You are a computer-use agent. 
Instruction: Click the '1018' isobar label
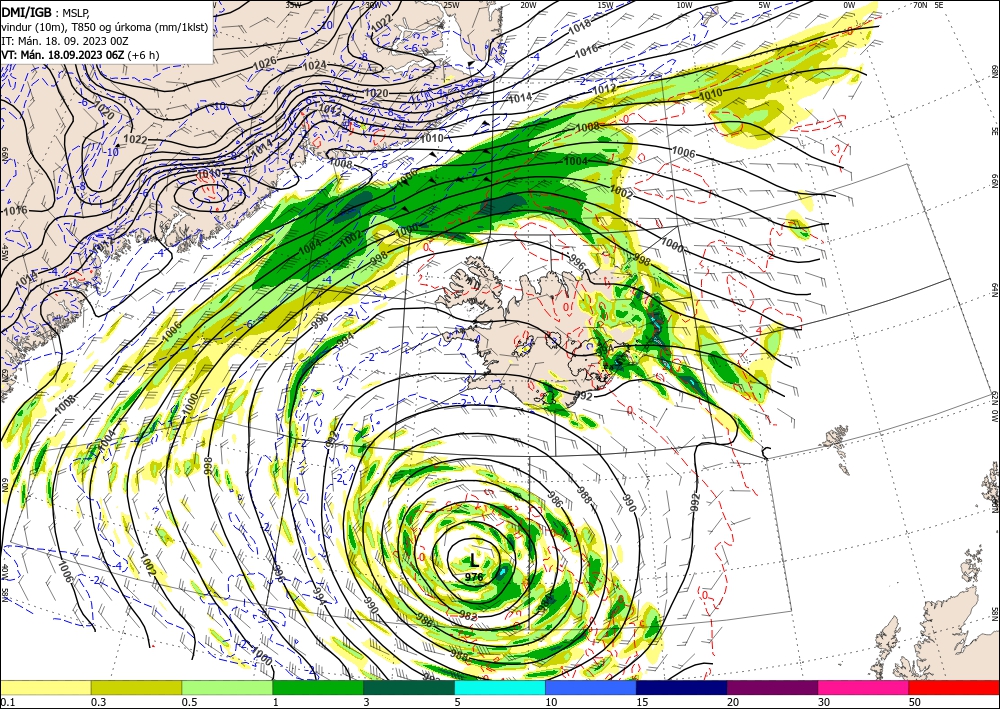pyautogui.click(x=580, y=26)
